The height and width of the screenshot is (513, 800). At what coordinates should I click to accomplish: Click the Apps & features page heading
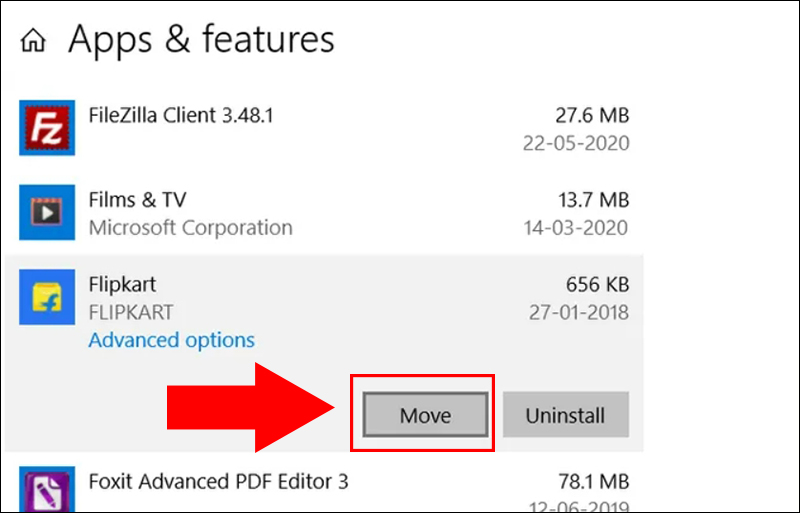pos(201,39)
